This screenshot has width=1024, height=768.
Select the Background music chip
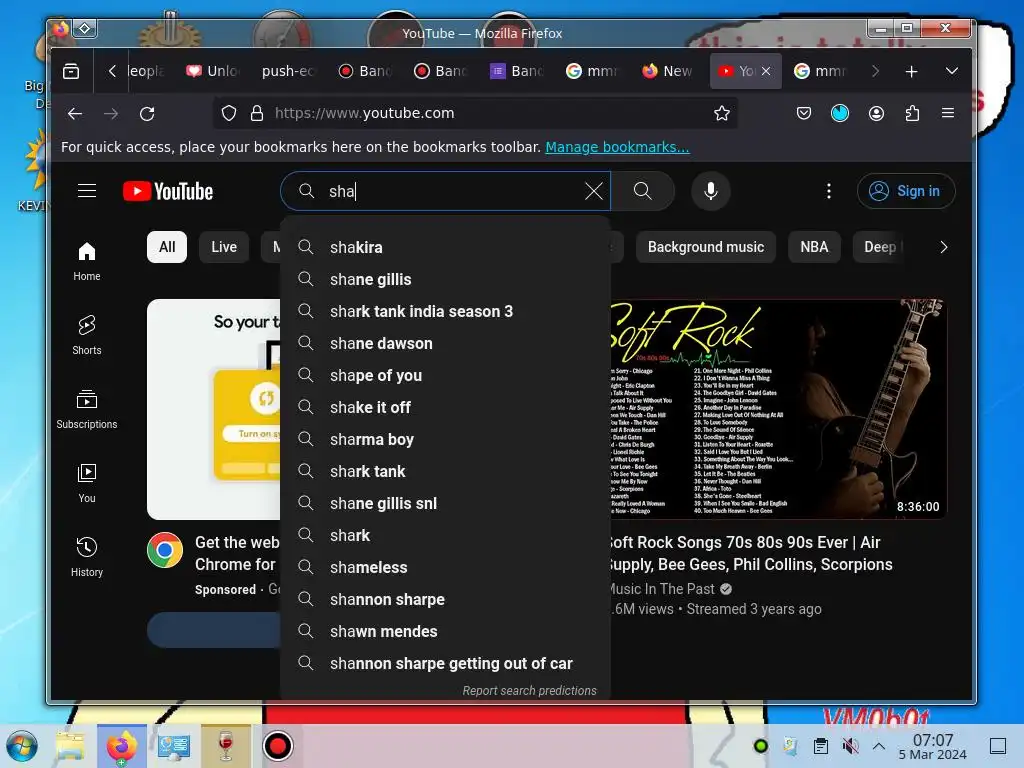(x=706, y=247)
